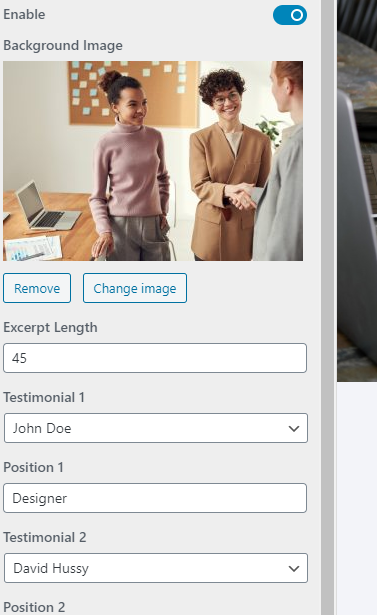Screen dimensions: 377x615
Task: Click the Enable label text
Action: tap(24, 15)
